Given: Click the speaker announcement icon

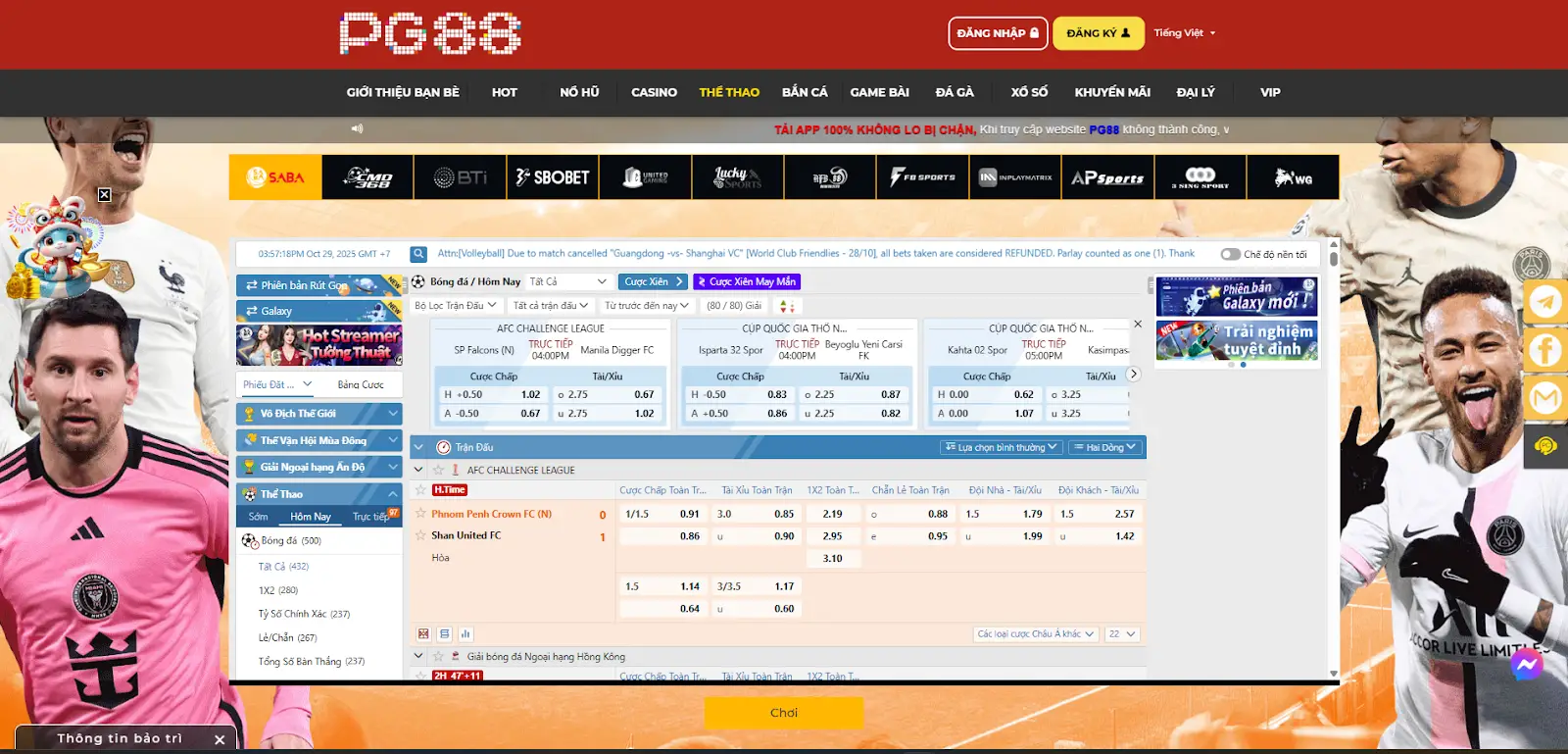Looking at the screenshot, I should pyautogui.click(x=357, y=128).
